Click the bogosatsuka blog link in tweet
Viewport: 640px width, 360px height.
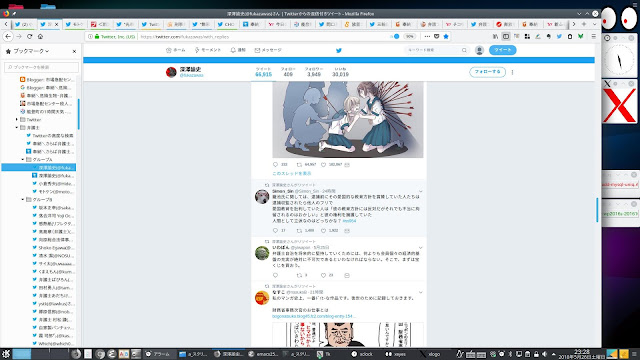(x=314, y=316)
